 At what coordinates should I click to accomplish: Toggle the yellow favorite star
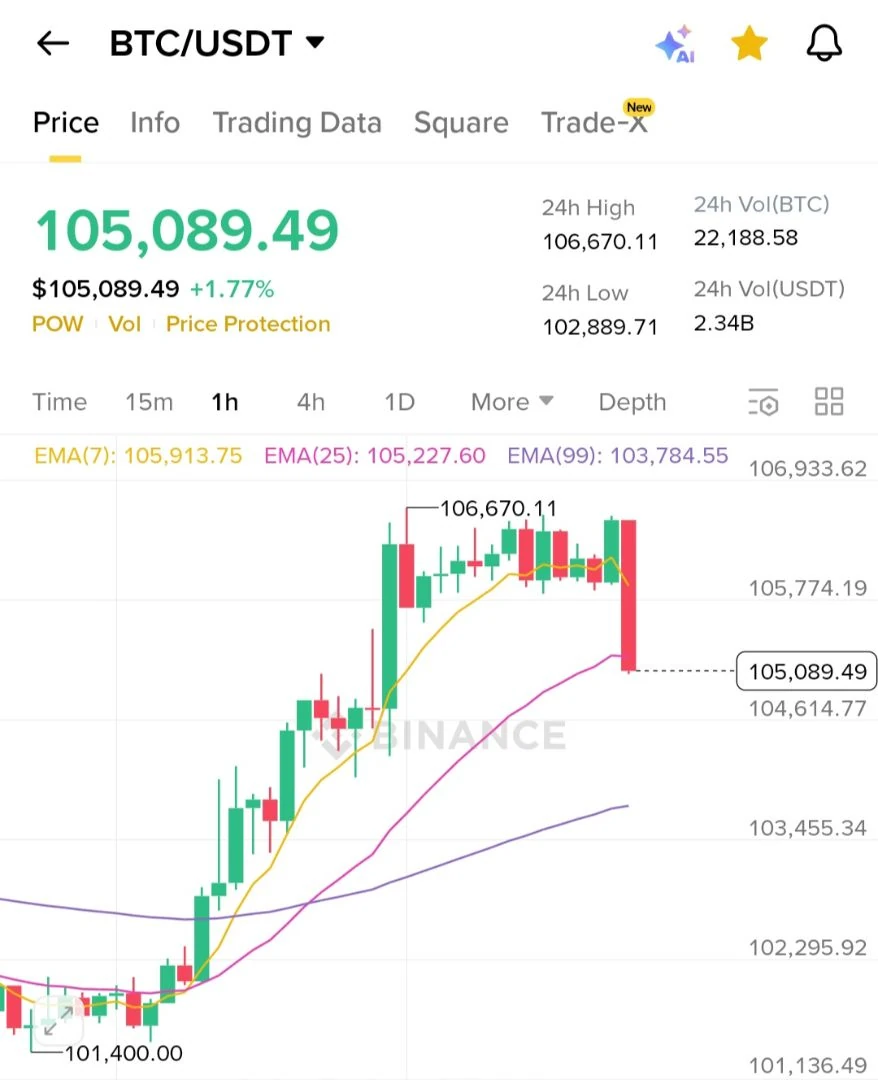click(749, 43)
